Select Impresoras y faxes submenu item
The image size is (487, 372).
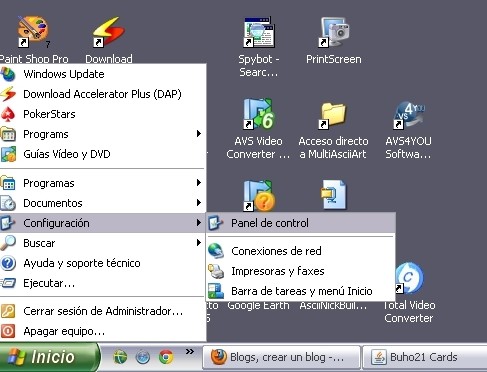301,271
